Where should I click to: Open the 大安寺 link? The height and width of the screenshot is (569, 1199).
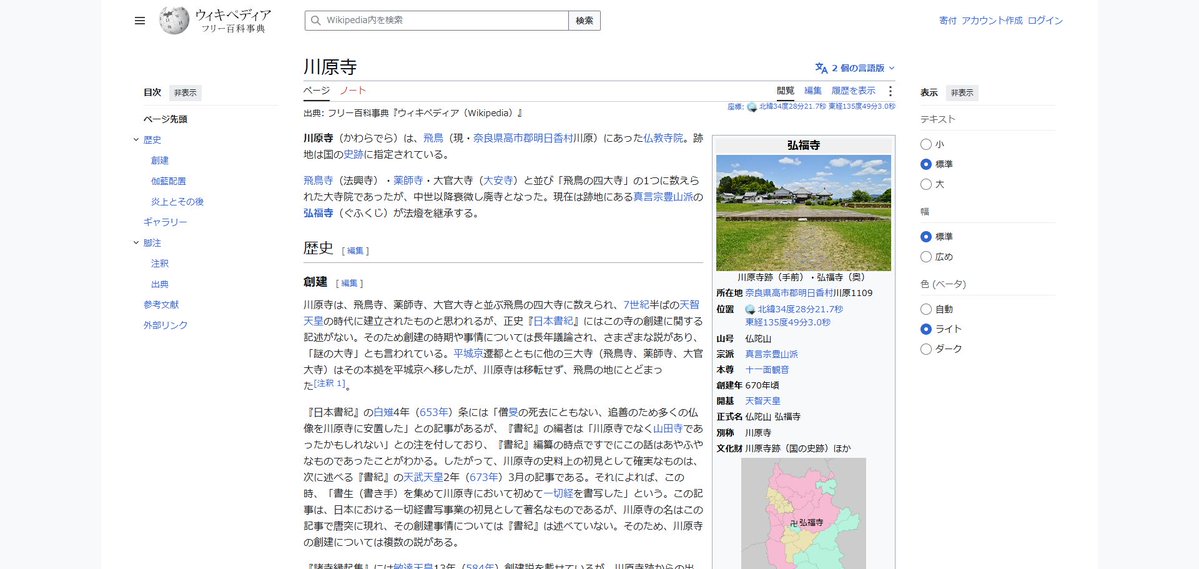(x=498, y=180)
